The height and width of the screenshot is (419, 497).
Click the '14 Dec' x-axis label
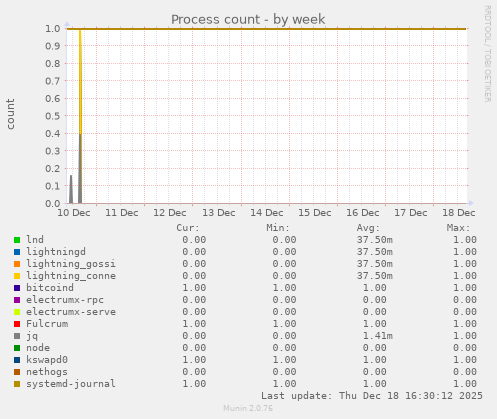pyautogui.click(x=267, y=213)
